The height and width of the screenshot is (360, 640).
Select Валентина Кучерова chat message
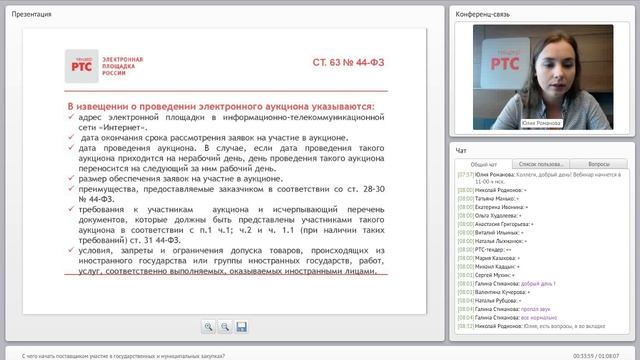pos(494,292)
